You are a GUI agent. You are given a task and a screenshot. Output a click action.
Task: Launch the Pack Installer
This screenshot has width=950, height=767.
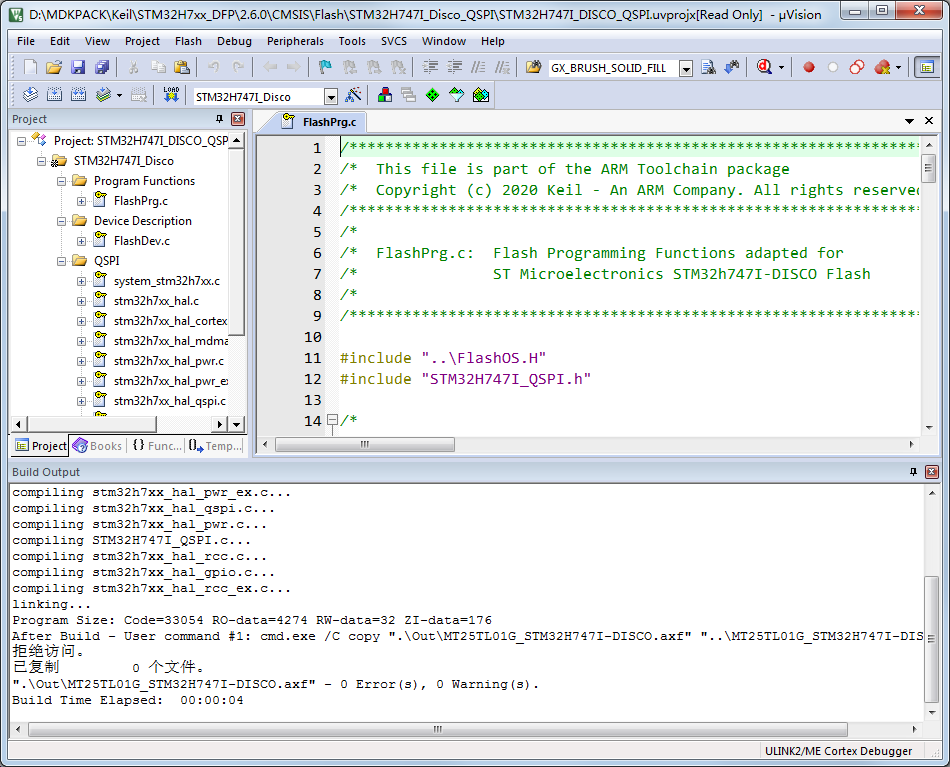coord(480,95)
